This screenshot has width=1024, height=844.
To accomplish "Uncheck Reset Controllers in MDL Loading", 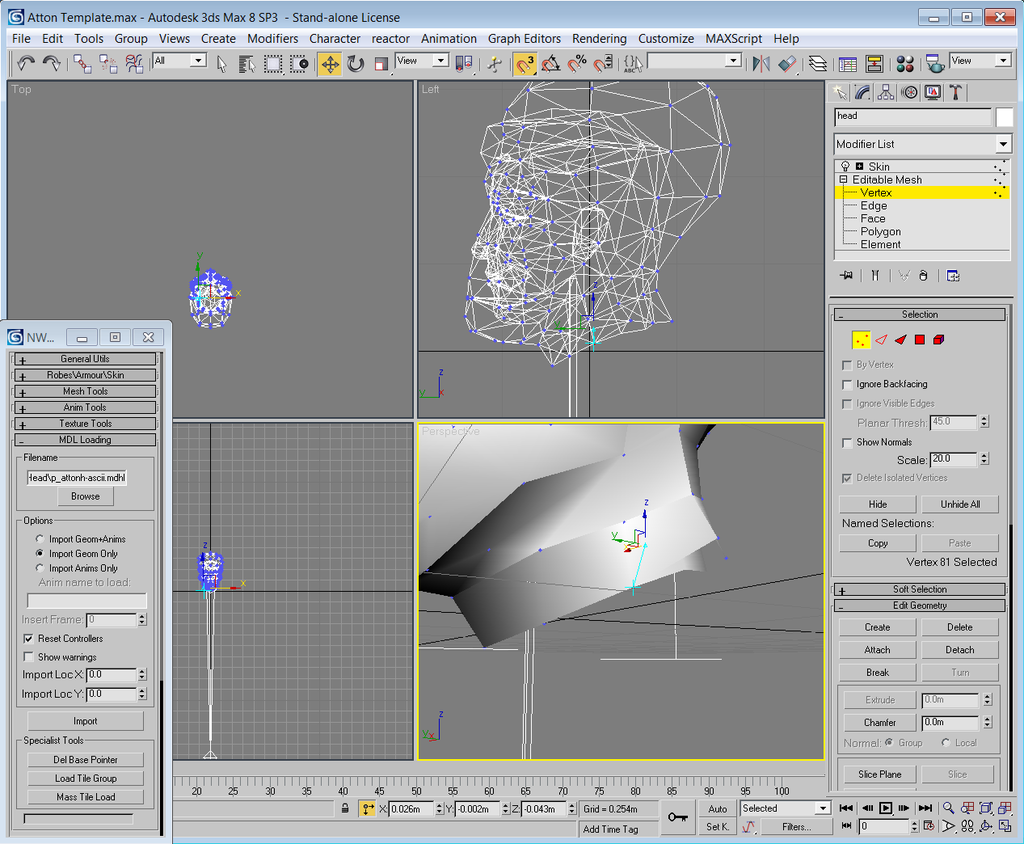I will (28, 639).
